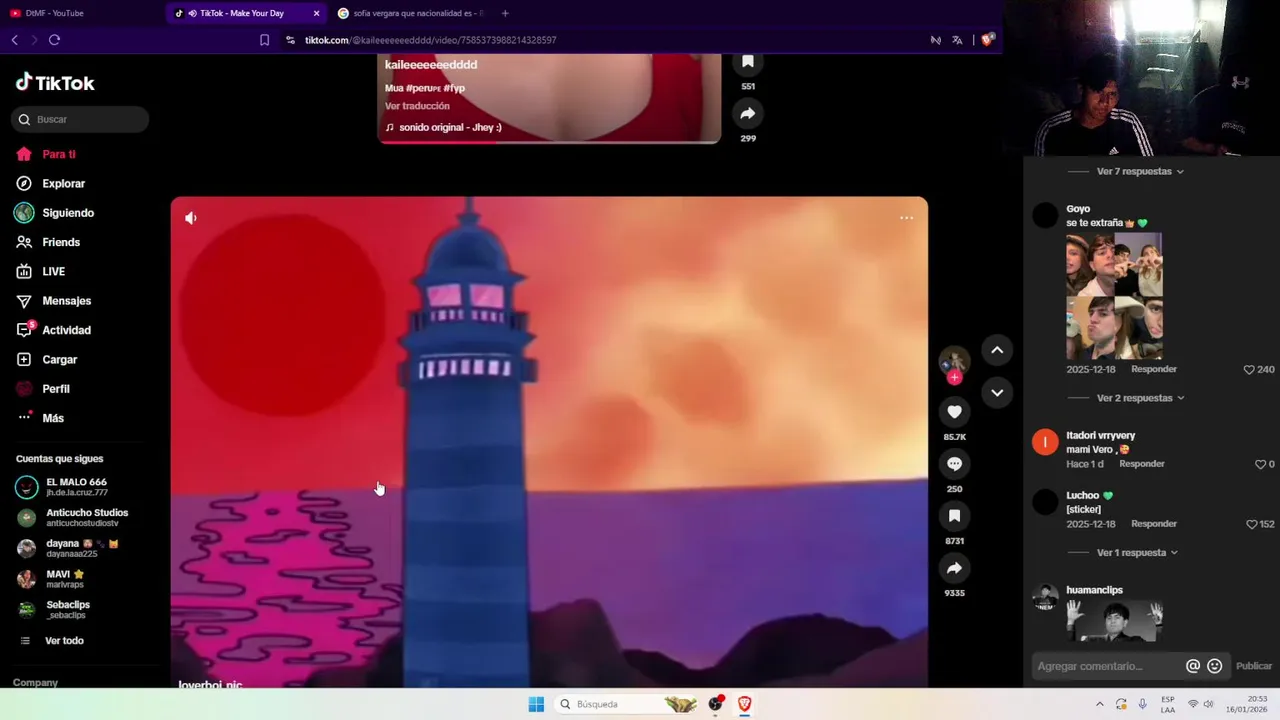Click the tiktok.com address bar URL
This screenshot has width=1280, height=720.
(430, 40)
